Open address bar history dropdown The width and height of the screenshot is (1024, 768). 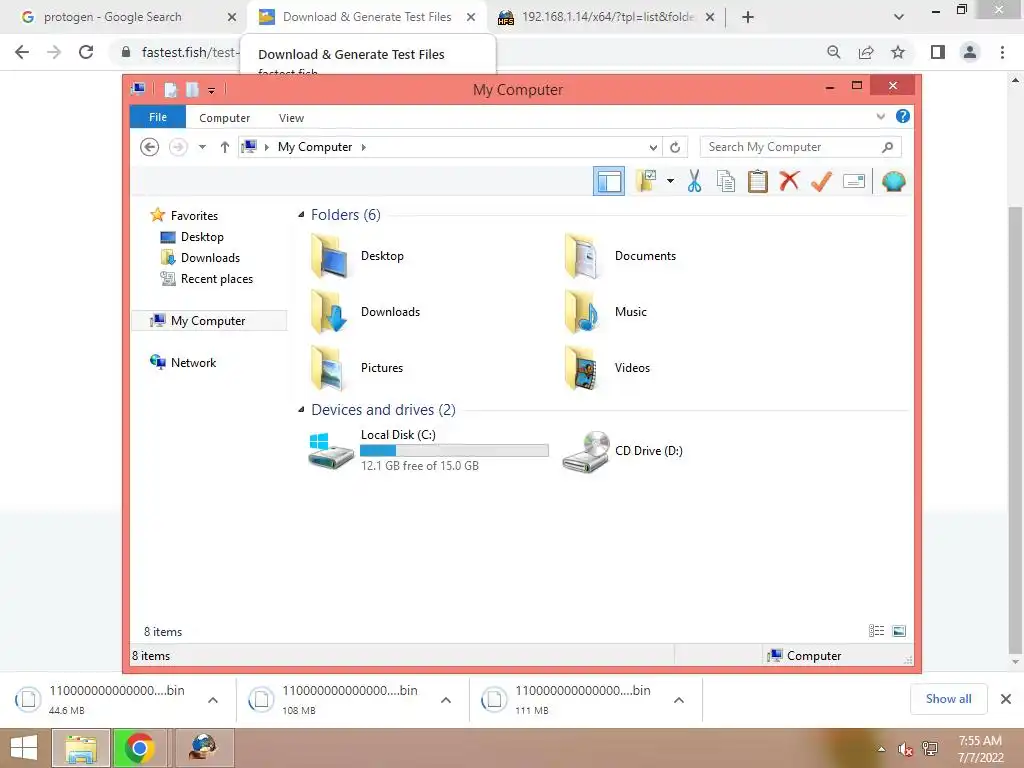tap(652, 148)
